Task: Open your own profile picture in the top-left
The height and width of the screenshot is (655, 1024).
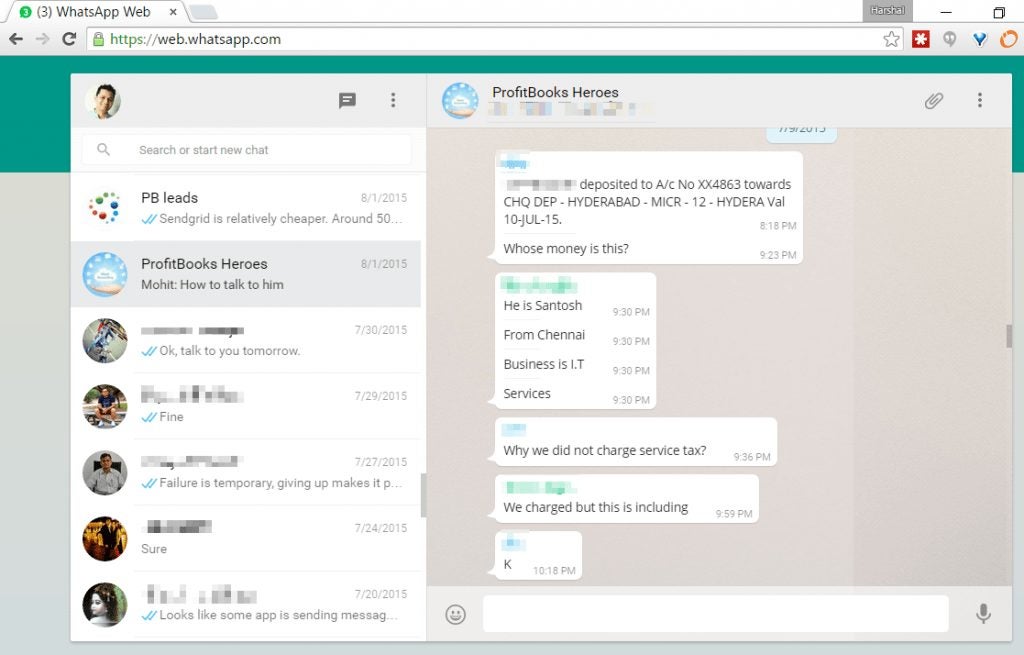Action: pyautogui.click(x=104, y=101)
